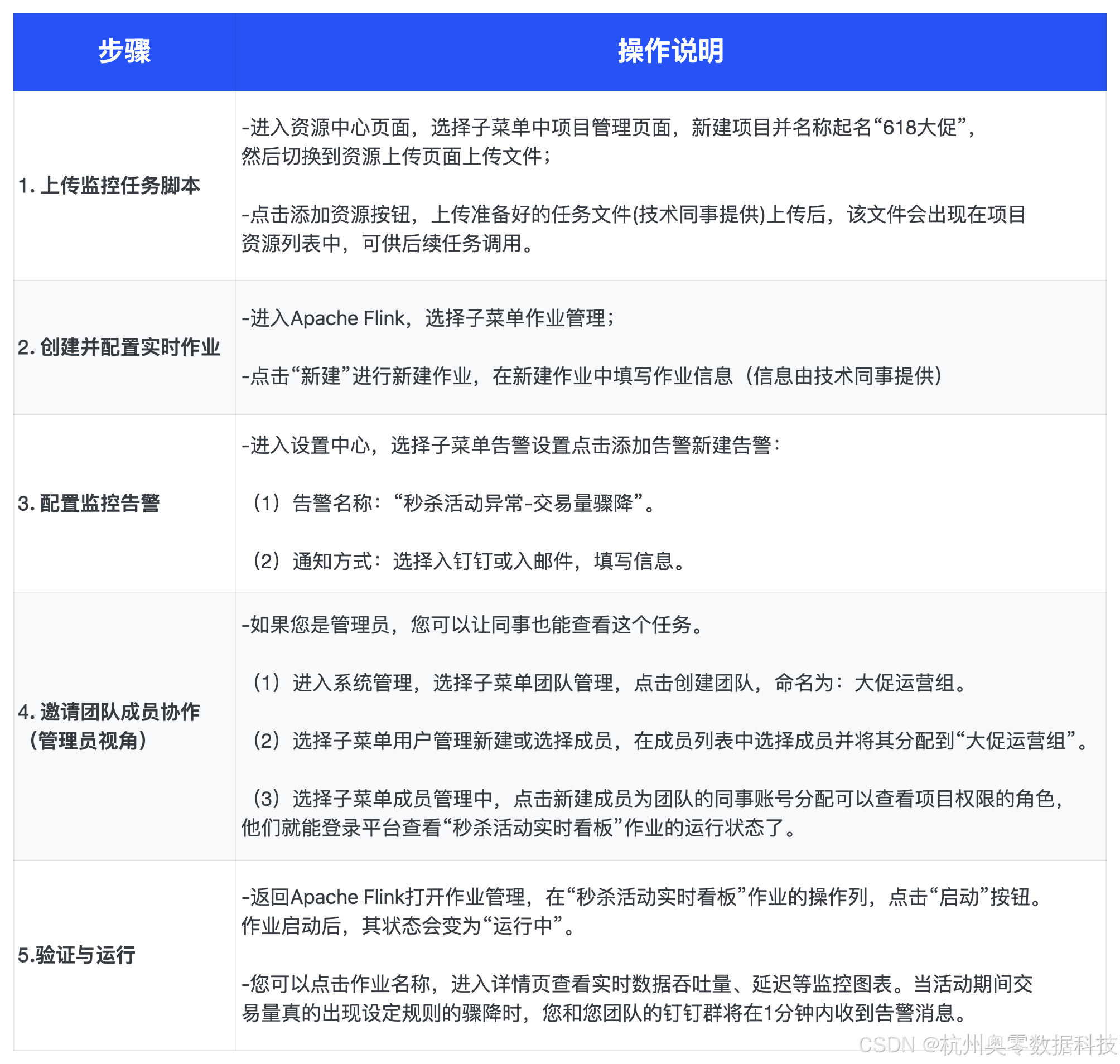
Task: Click the 618大促 project name text
Action: click(x=919, y=128)
